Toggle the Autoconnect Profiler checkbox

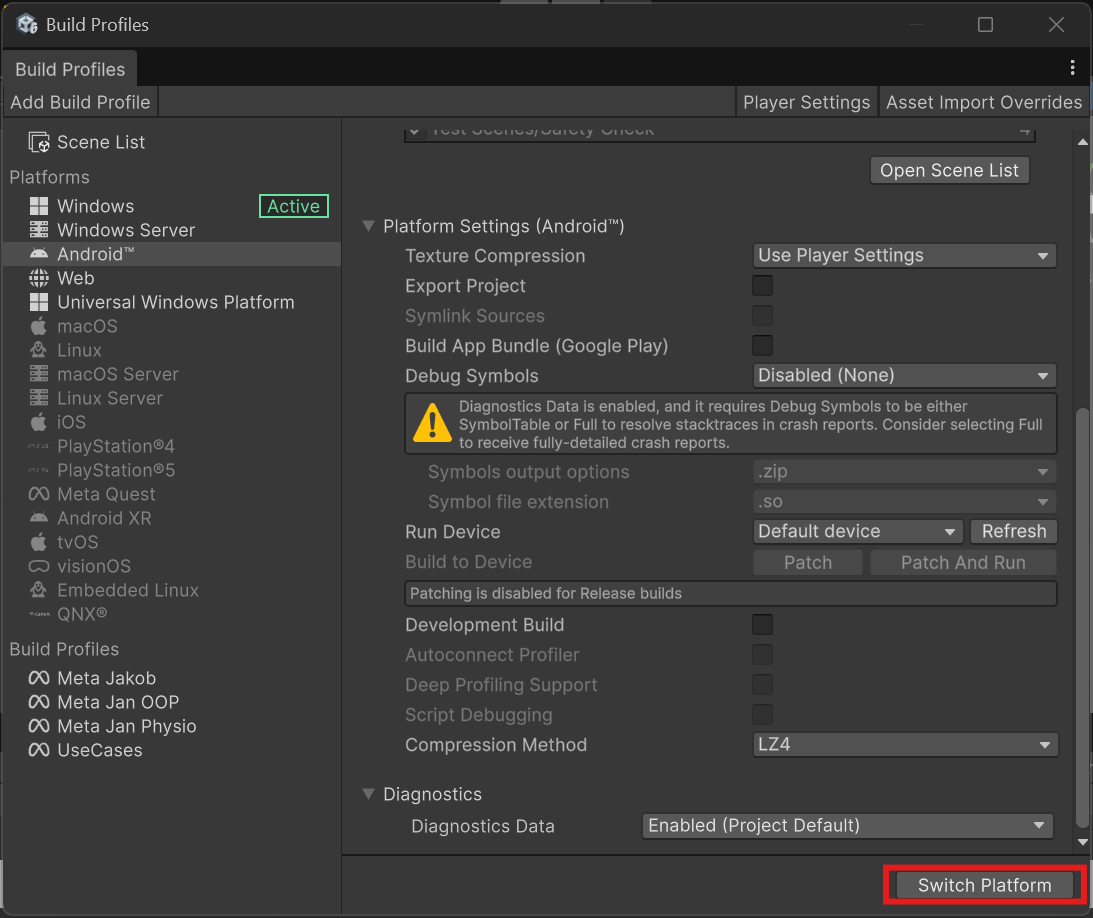pos(763,655)
